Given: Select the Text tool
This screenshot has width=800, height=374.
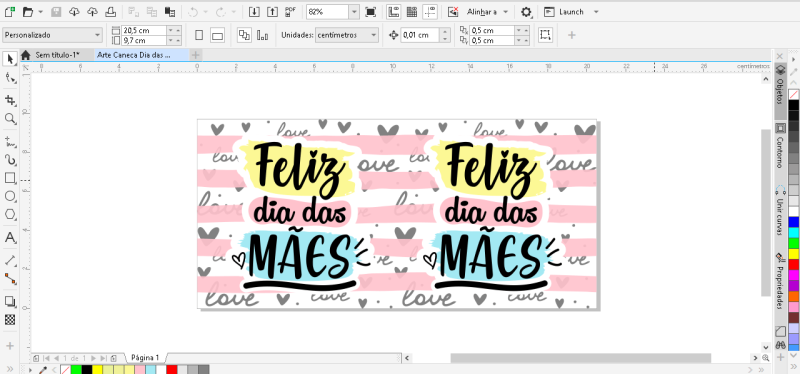Looking at the screenshot, I should [10, 238].
